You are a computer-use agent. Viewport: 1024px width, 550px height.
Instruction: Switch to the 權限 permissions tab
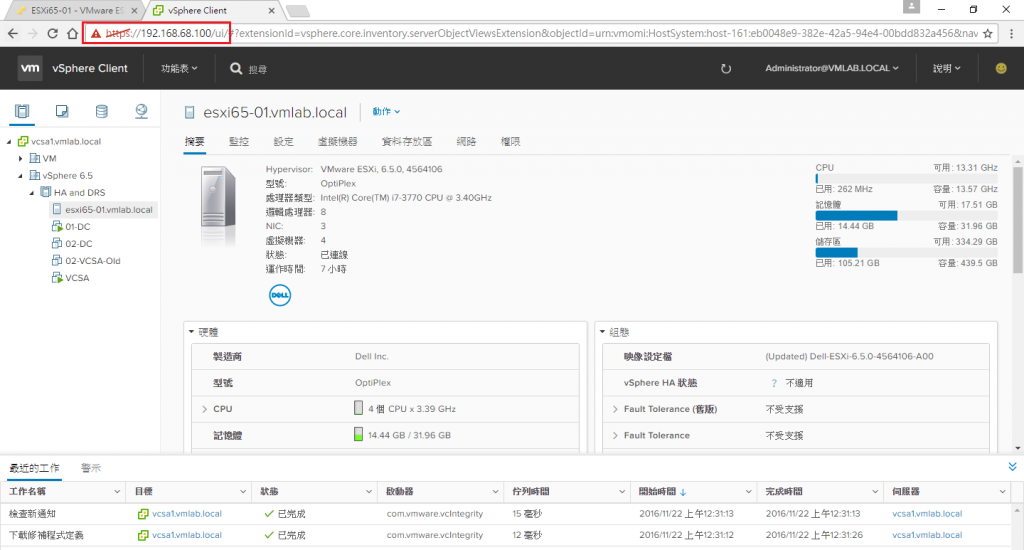tap(511, 142)
